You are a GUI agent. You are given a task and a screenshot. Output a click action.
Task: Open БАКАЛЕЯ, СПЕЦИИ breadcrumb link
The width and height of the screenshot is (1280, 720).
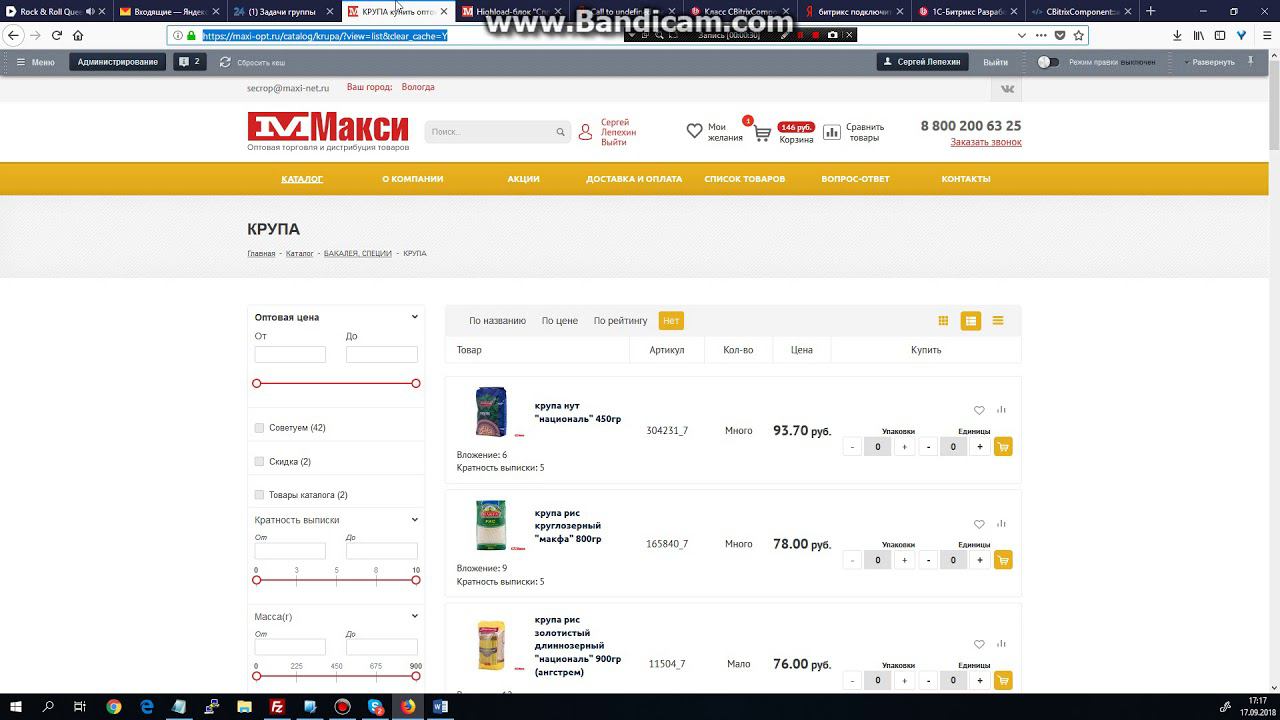[x=357, y=254]
